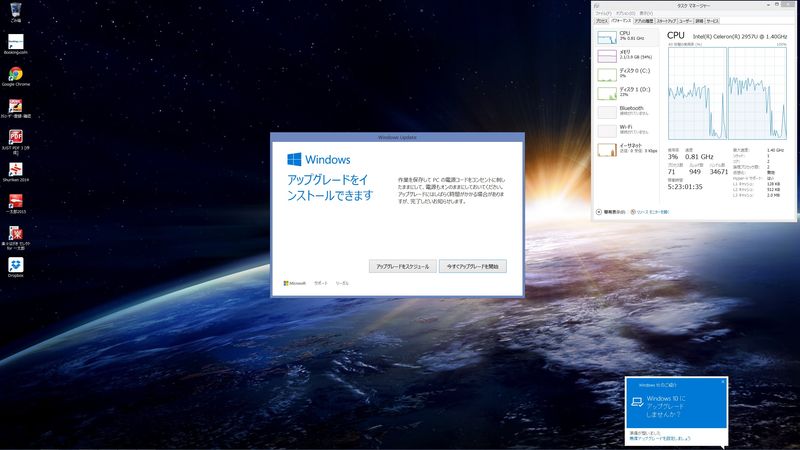Switch to the アプリの履歴 tab
This screenshot has width=800, height=450.
[644, 21]
